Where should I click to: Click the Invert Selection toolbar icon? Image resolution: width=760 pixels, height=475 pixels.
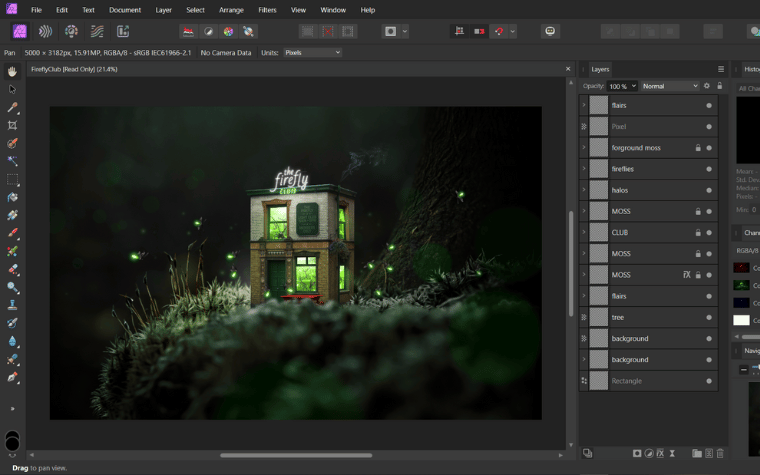348,32
